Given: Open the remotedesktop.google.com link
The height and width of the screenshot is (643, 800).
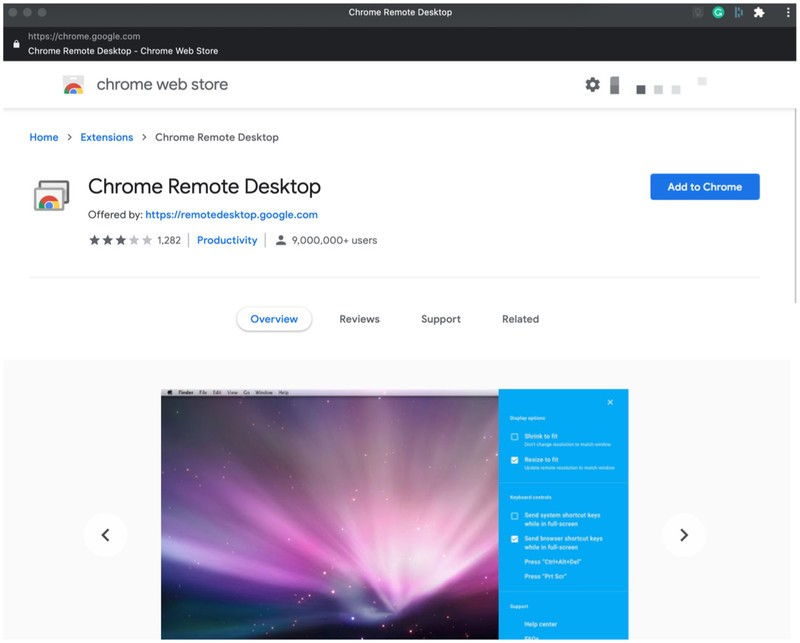Looking at the screenshot, I should pos(232,215).
